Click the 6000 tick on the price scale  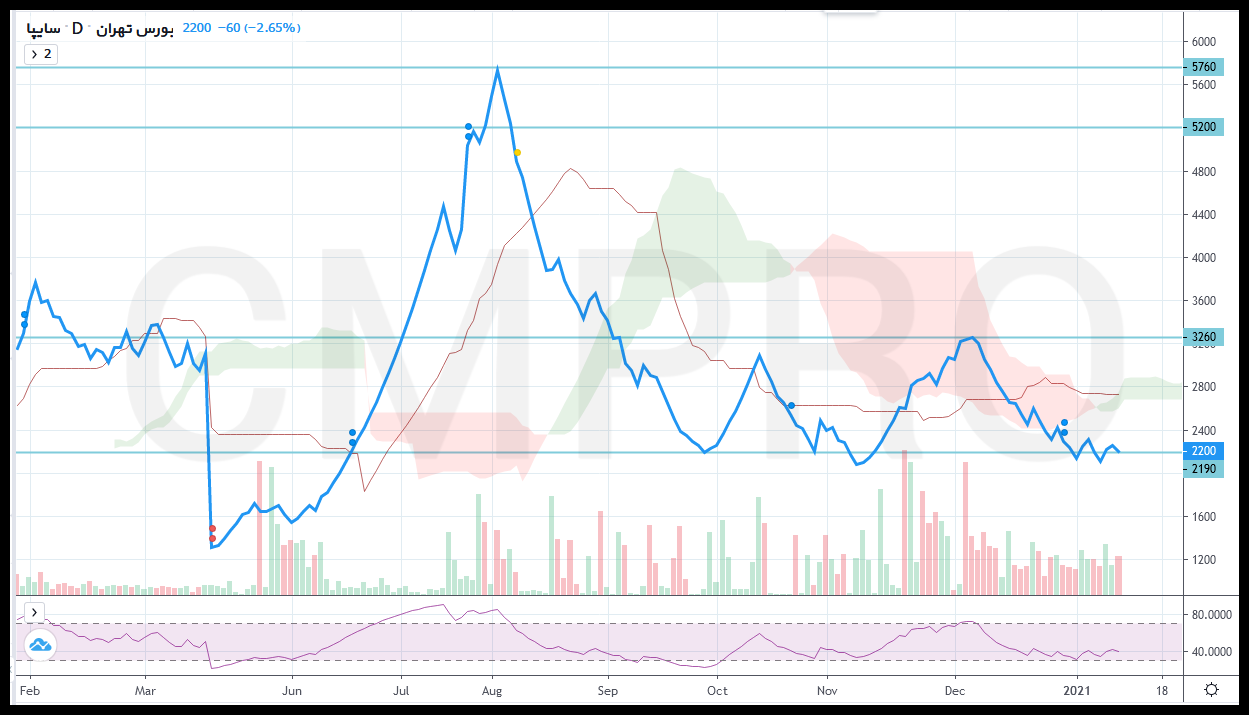(x=1204, y=42)
